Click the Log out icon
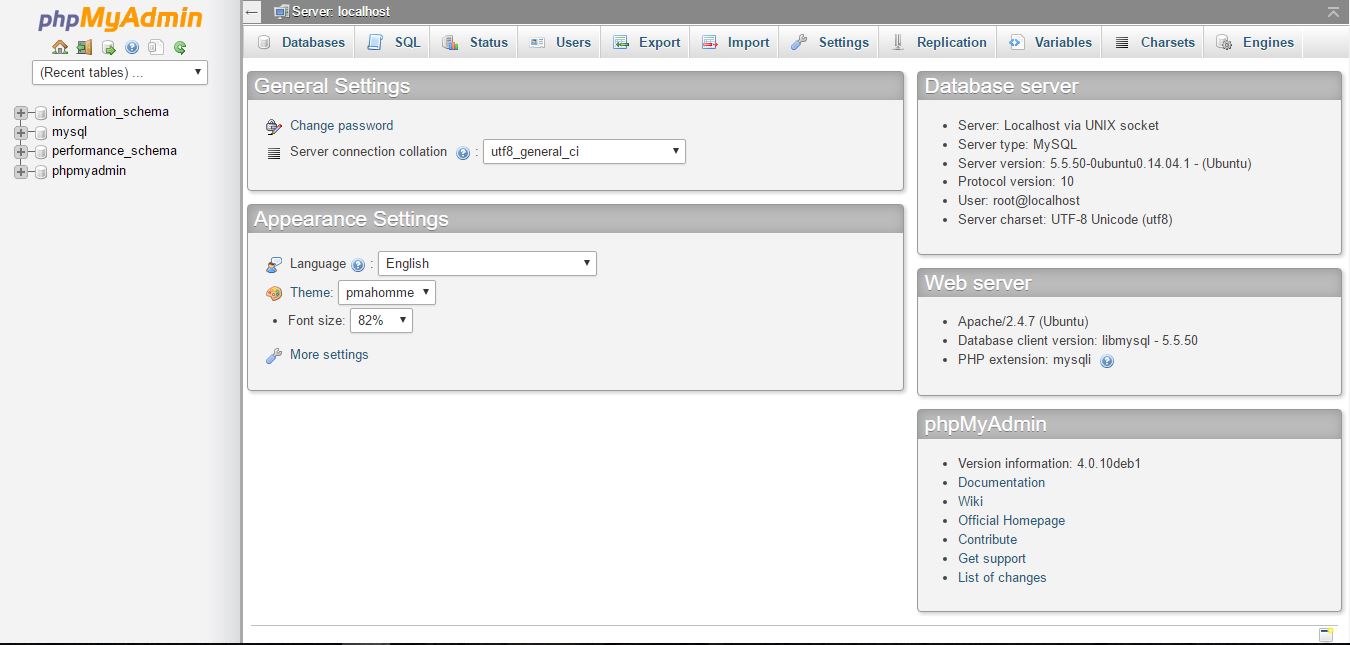 click(84, 47)
